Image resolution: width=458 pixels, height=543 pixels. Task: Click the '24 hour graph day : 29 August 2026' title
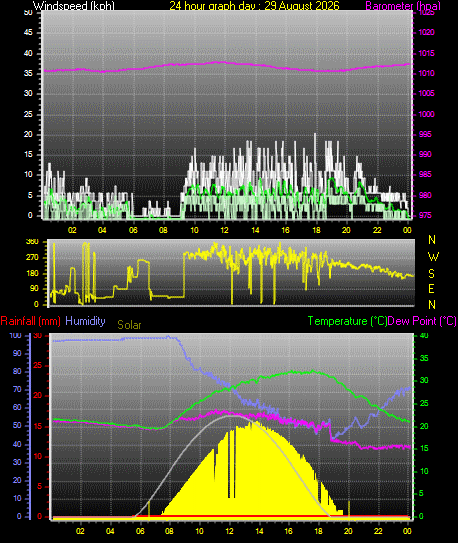(254, 6)
